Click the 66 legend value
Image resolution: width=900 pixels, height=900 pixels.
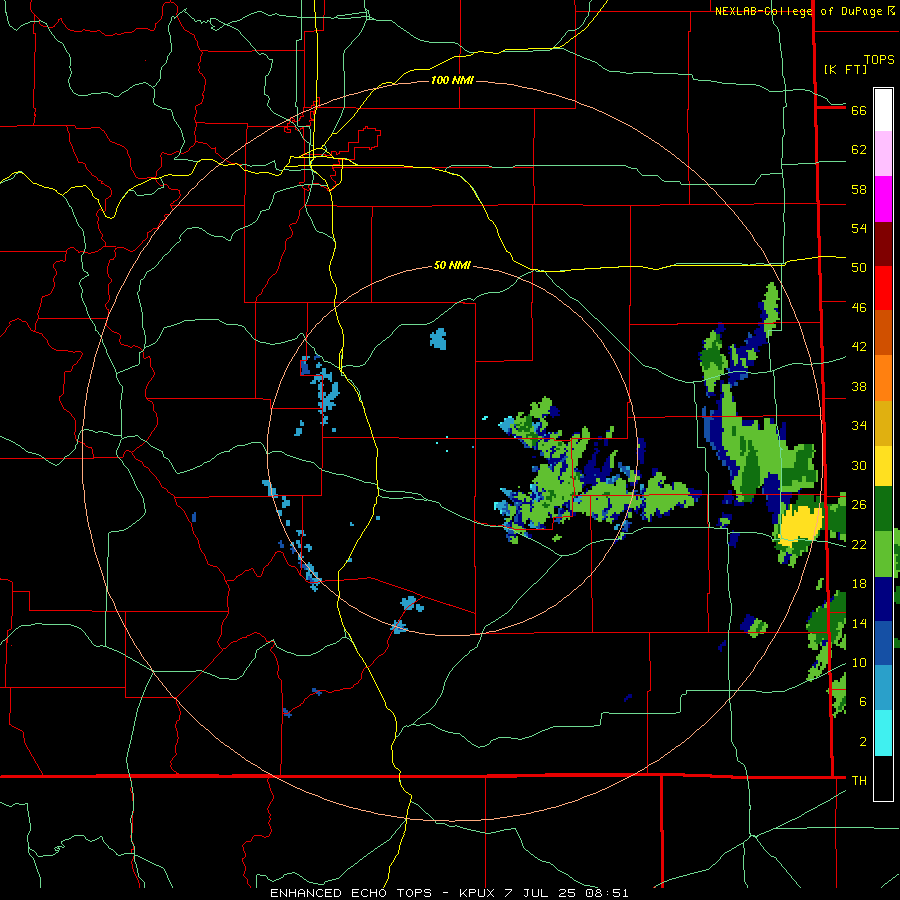(x=859, y=110)
